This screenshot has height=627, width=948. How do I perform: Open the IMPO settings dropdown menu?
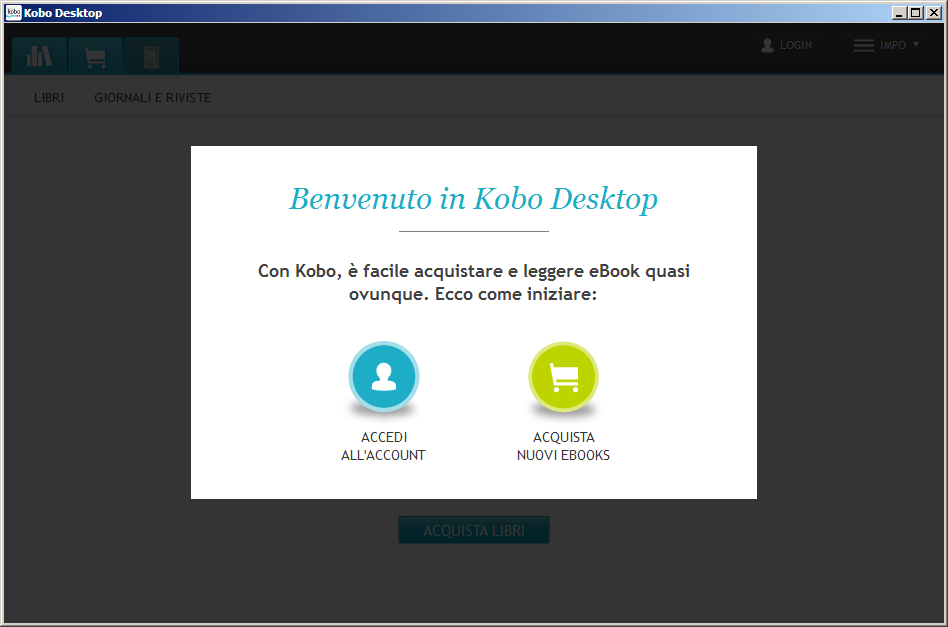(886, 45)
